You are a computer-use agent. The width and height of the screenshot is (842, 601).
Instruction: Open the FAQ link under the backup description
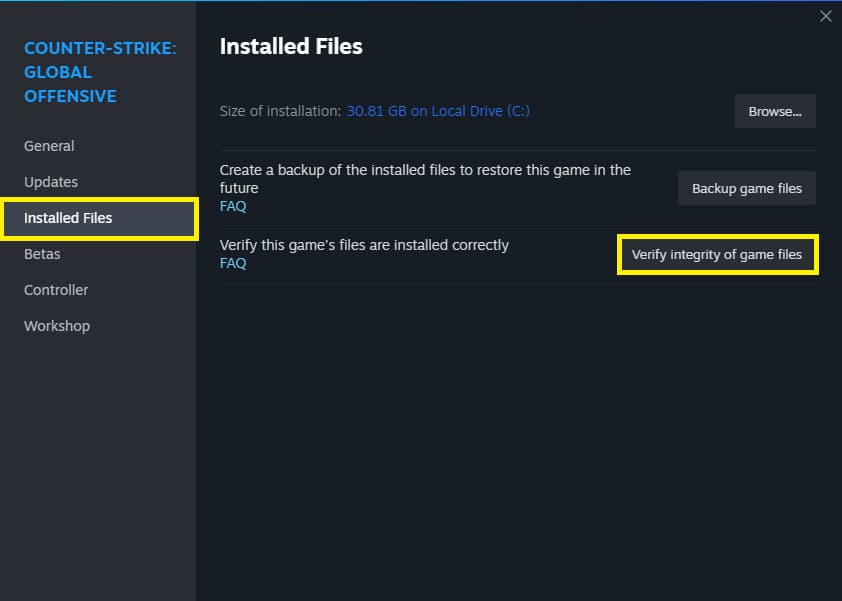tap(232, 206)
